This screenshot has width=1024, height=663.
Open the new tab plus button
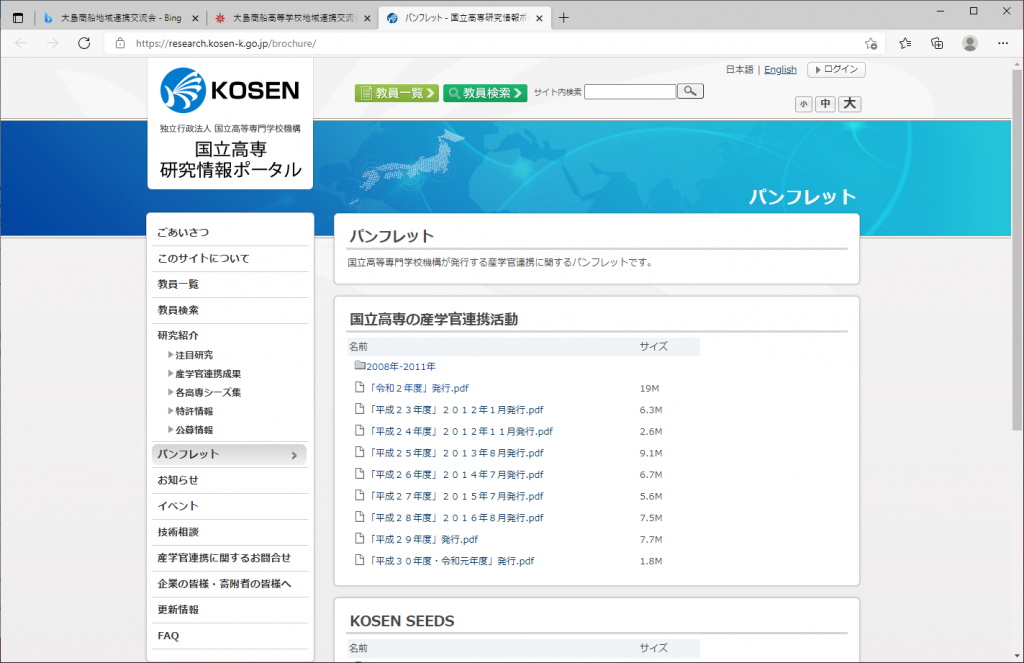pyautogui.click(x=563, y=18)
